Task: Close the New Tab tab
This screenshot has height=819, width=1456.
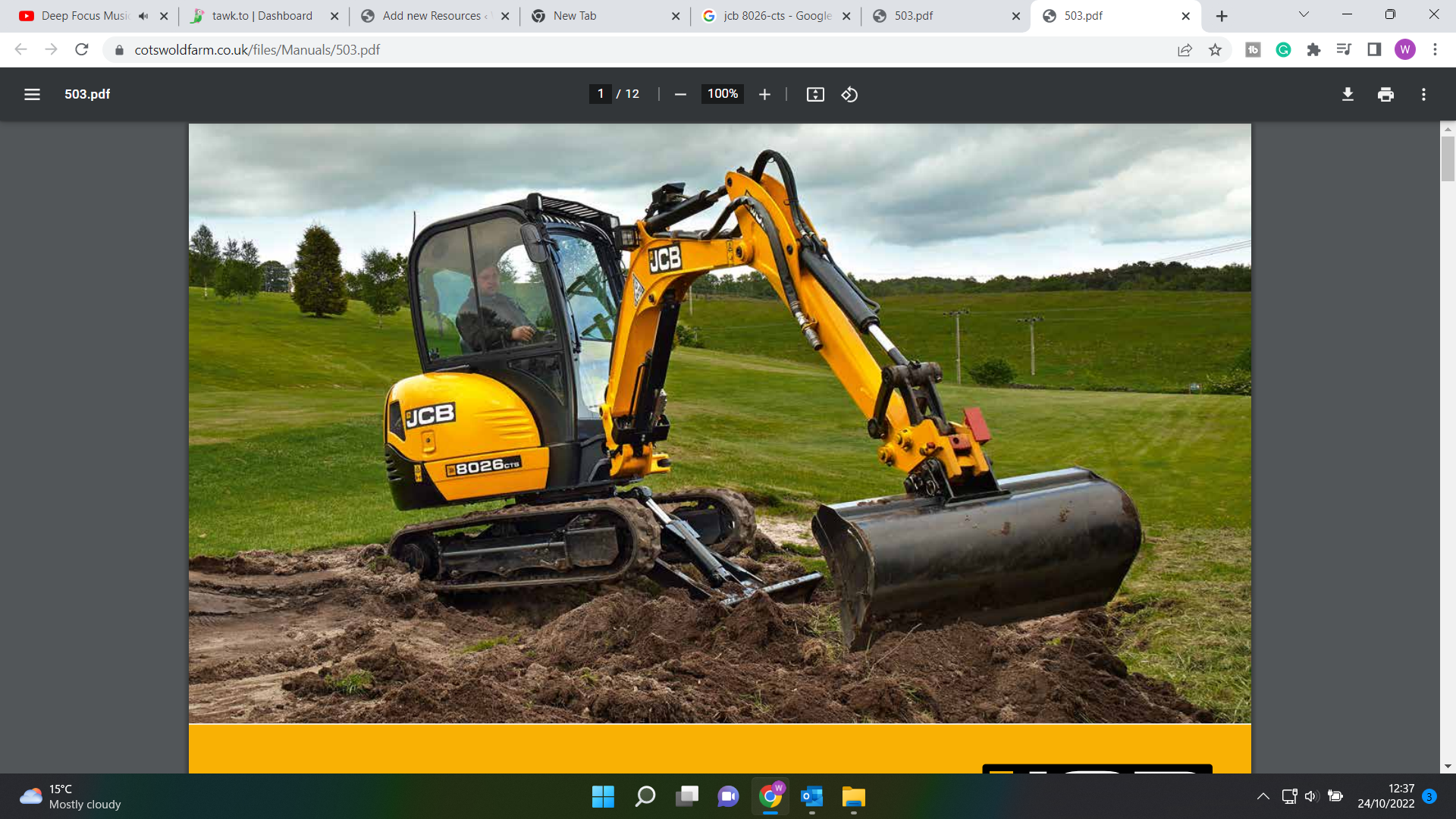Action: point(676,16)
